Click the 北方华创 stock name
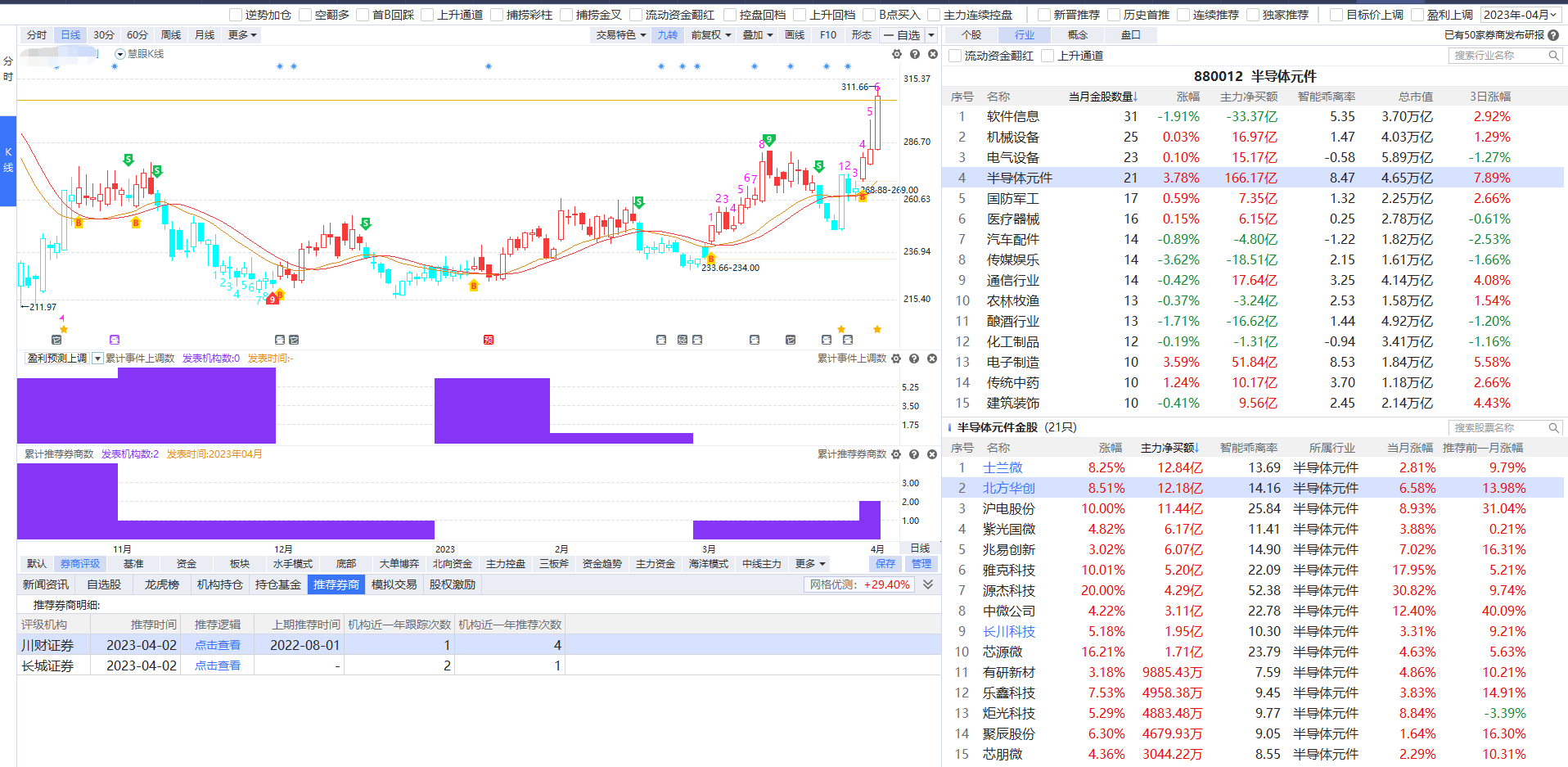Viewport: 1568px width, 767px height. [1009, 488]
